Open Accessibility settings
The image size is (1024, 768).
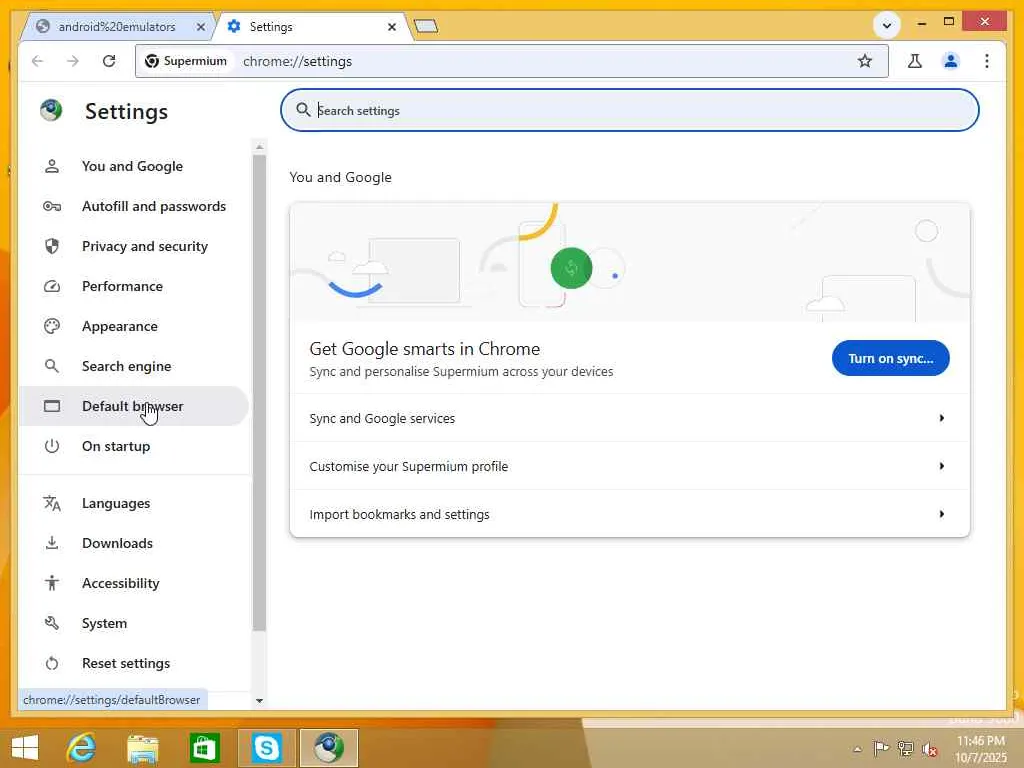(x=134, y=583)
